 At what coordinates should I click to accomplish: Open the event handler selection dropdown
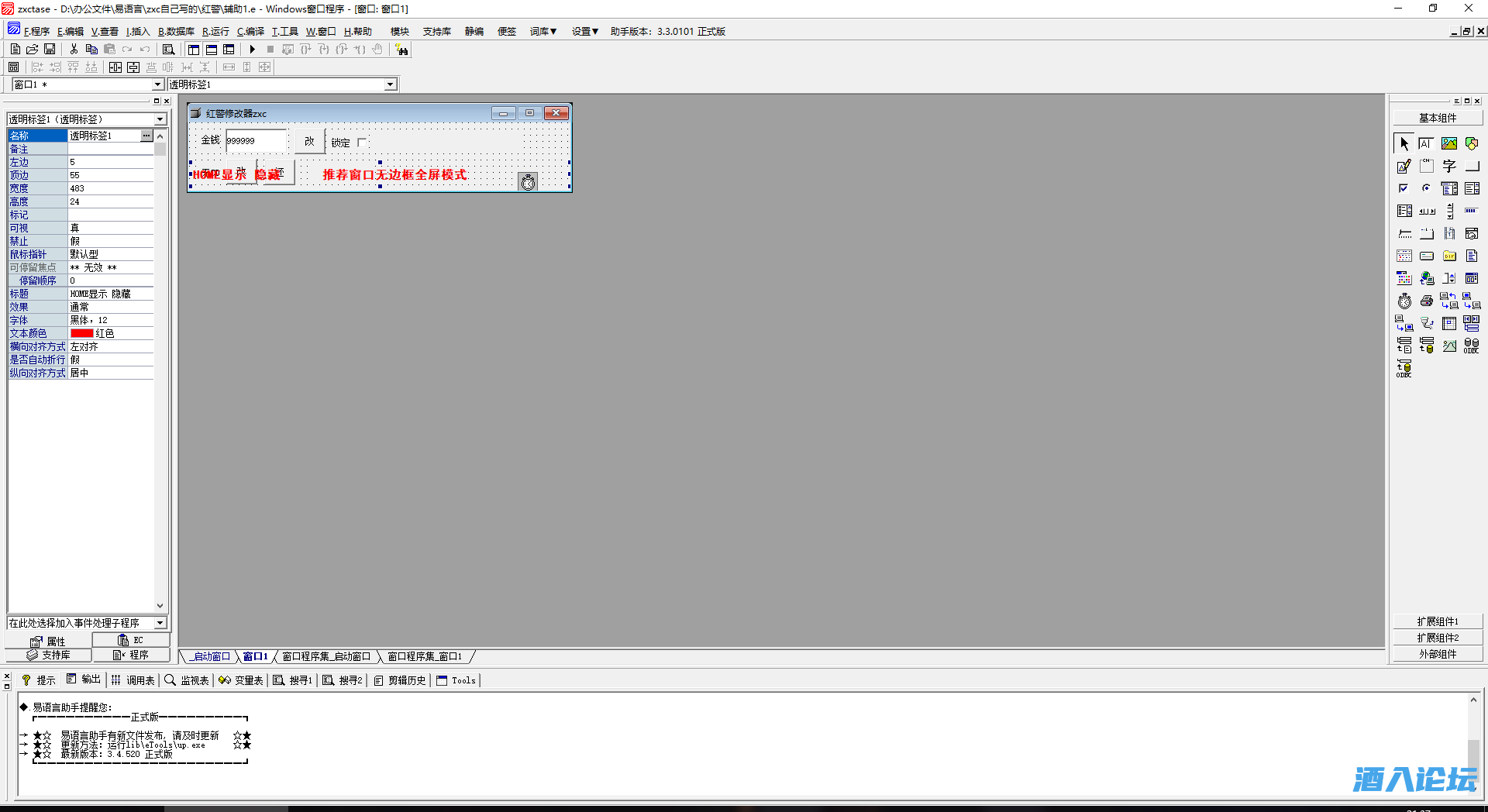160,623
